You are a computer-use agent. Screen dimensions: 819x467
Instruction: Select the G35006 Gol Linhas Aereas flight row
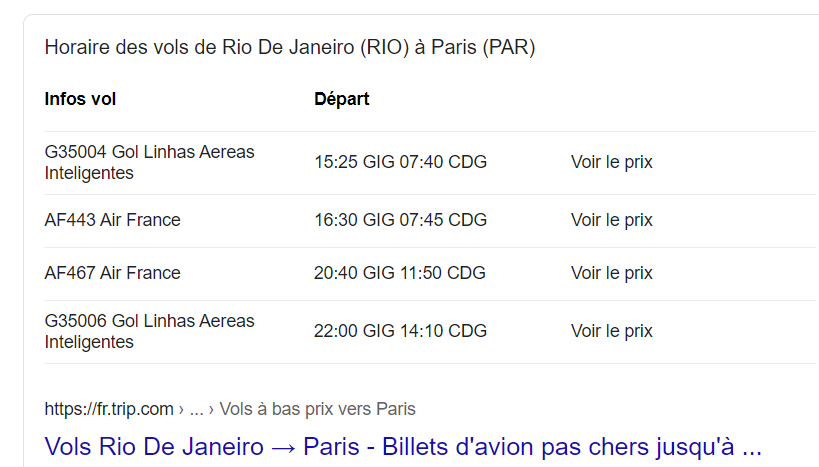pos(149,331)
